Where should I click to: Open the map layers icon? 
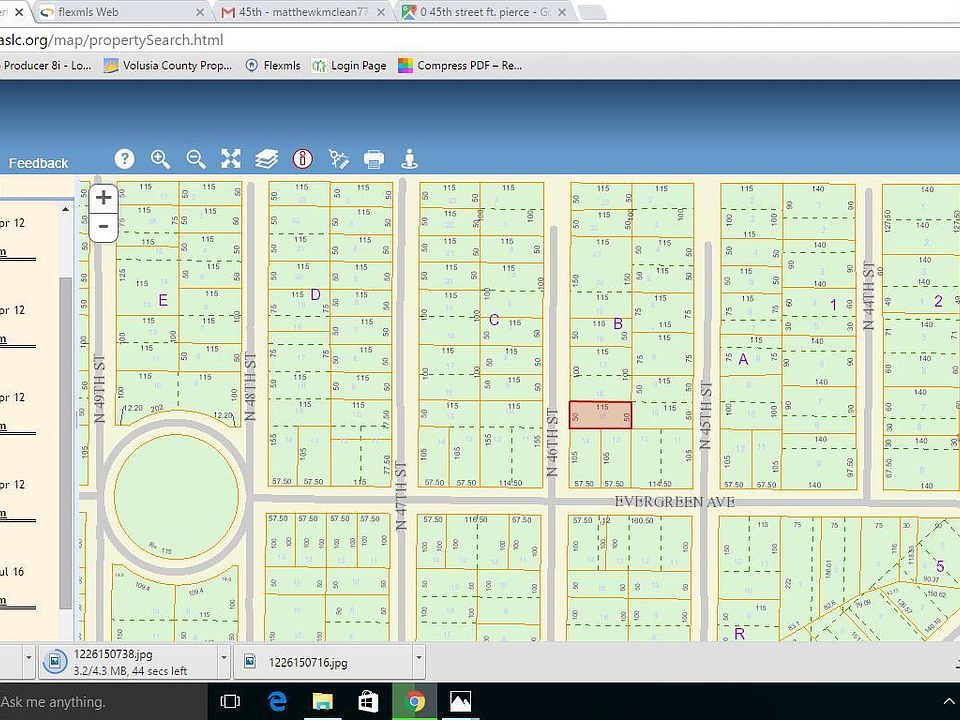click(x=266, y=159)
